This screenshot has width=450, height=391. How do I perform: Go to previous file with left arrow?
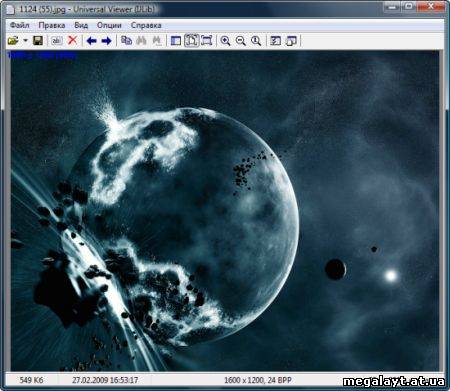pos(91,41)
